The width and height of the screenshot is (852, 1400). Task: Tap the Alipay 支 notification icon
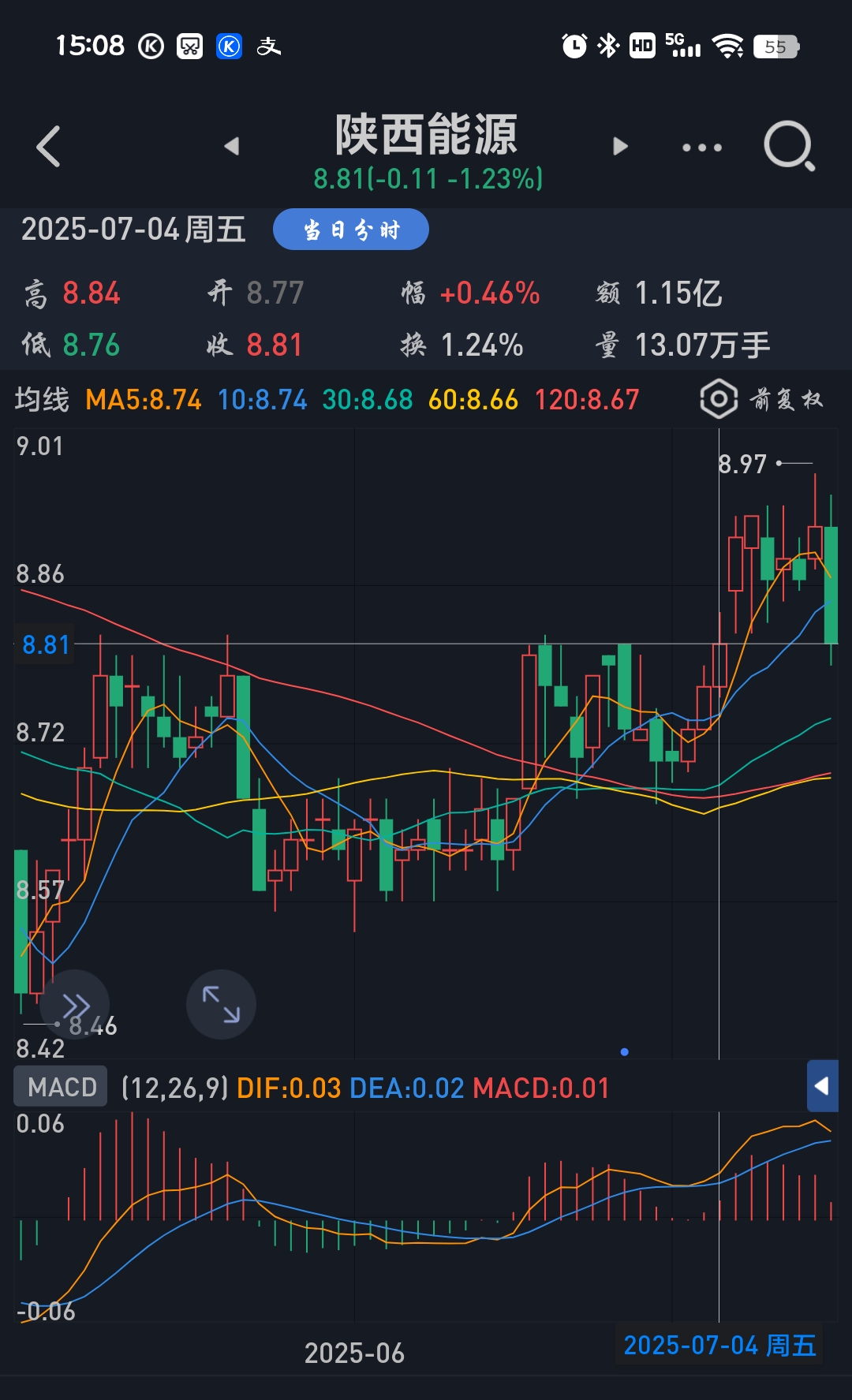pyautogui.click(x=268, y=47)
